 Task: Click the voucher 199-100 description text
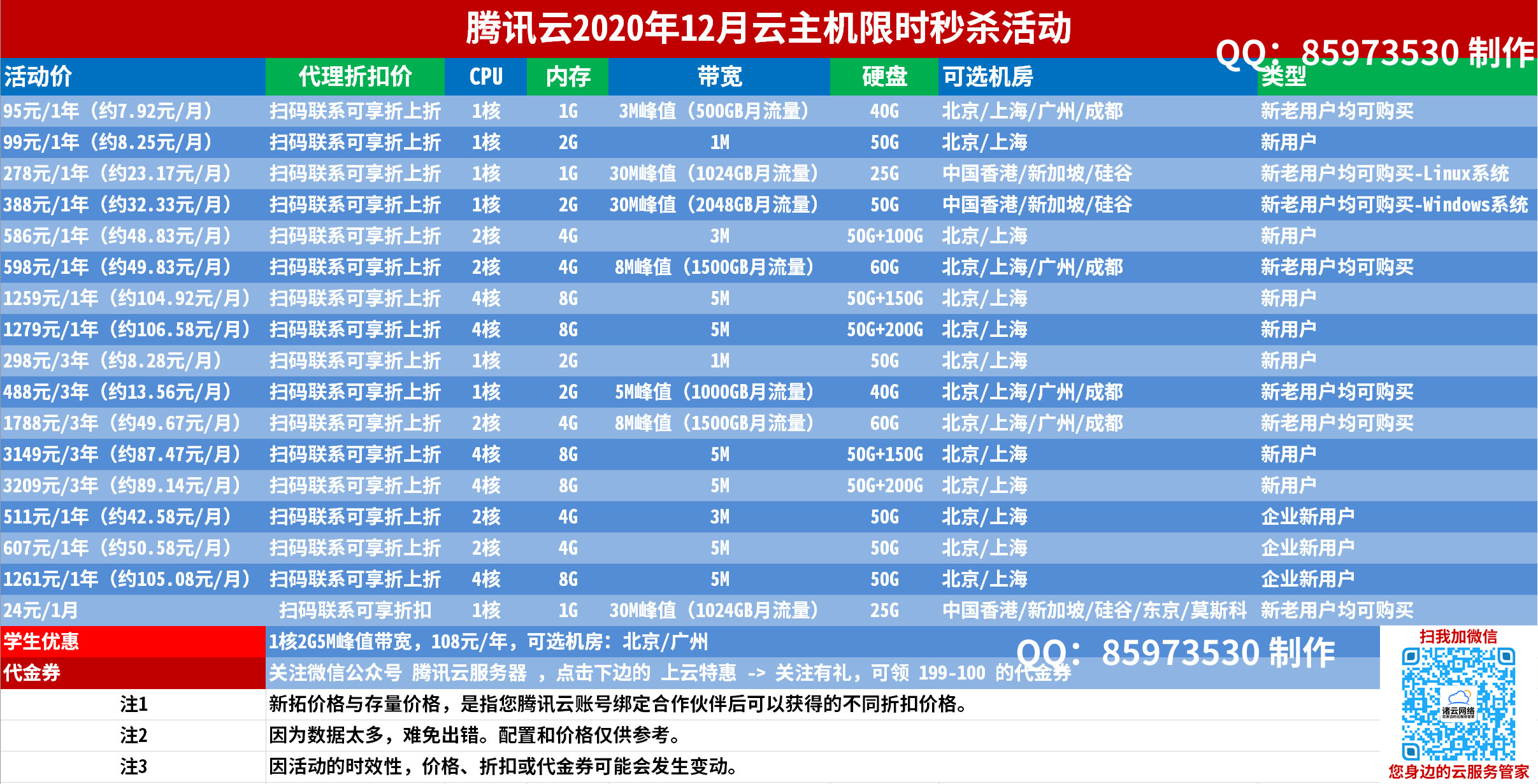670,673
